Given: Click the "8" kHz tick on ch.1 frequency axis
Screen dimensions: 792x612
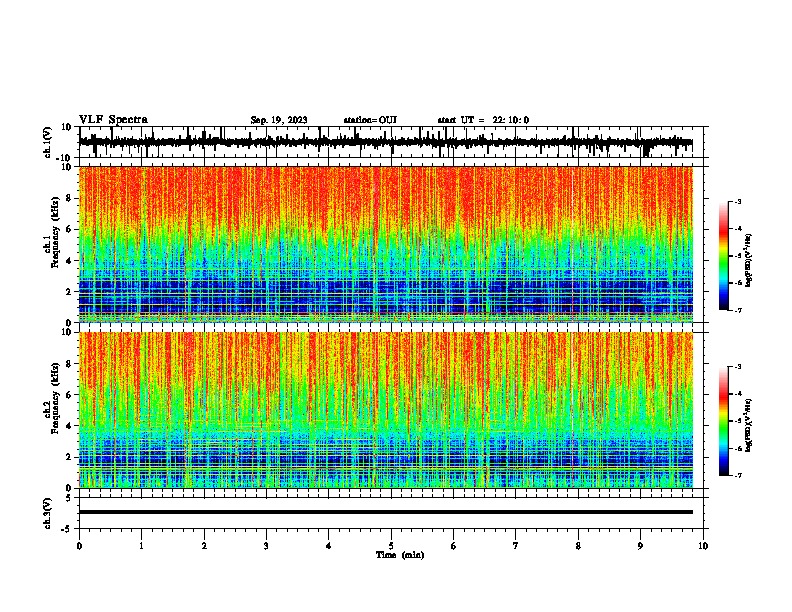Looking at the screenshot, I should coord(69,198).
